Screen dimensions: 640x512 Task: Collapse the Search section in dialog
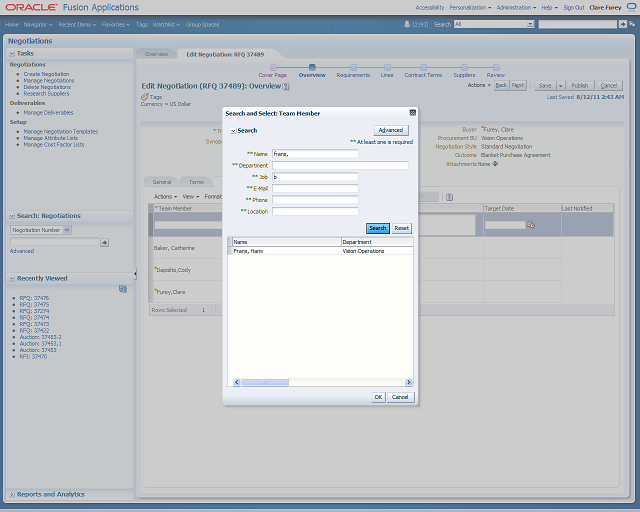233,131
